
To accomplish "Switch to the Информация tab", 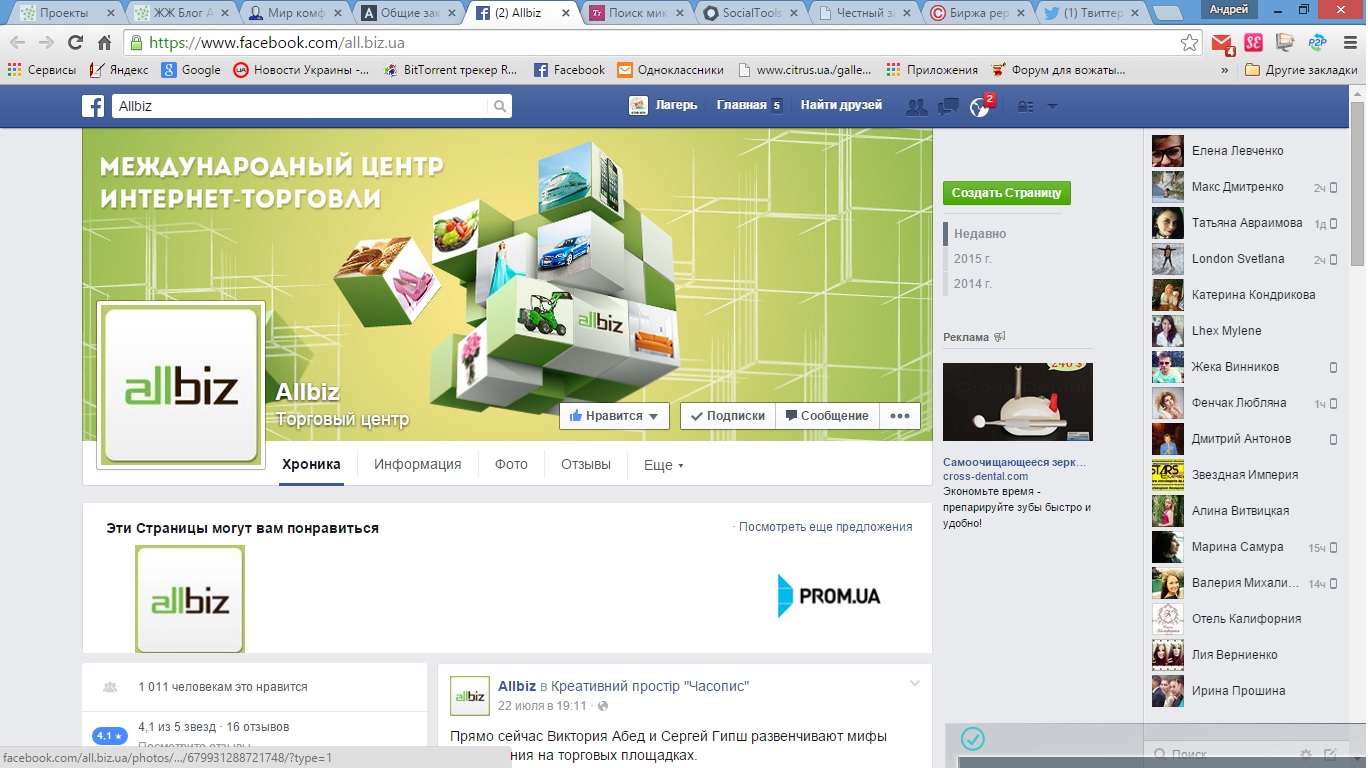I will point(417,465).
